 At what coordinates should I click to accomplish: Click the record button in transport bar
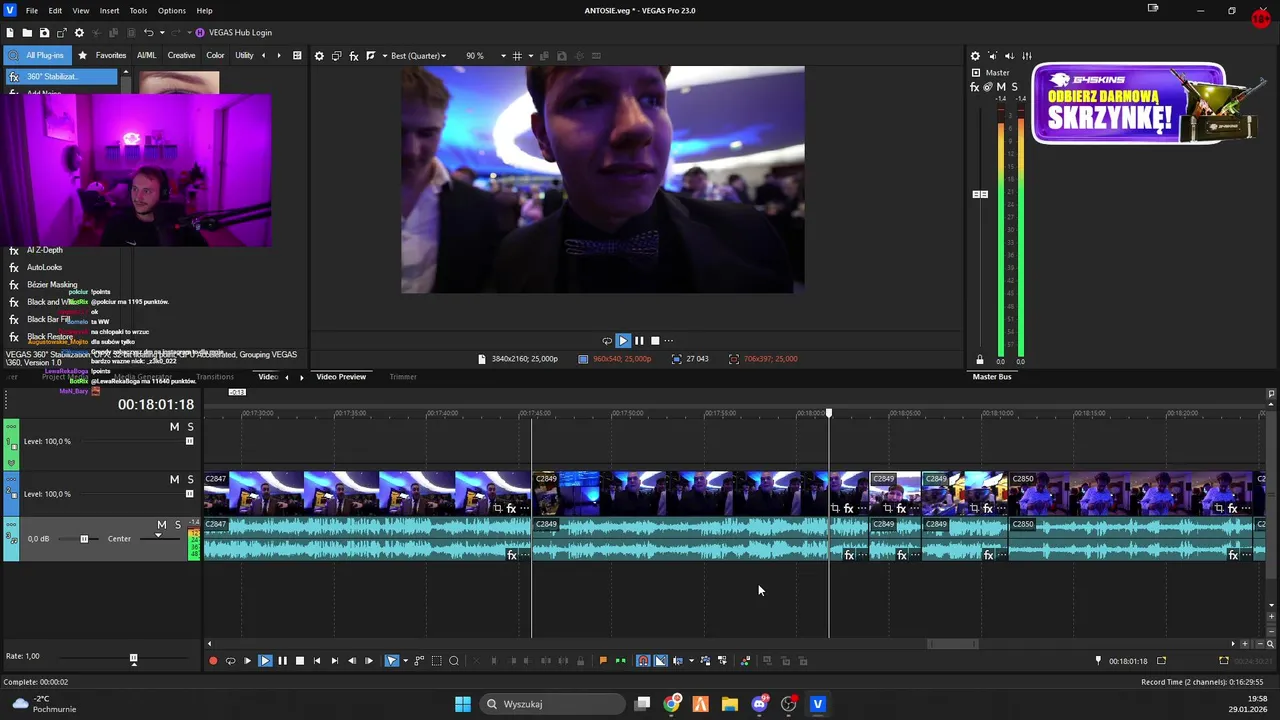point(213,661)
